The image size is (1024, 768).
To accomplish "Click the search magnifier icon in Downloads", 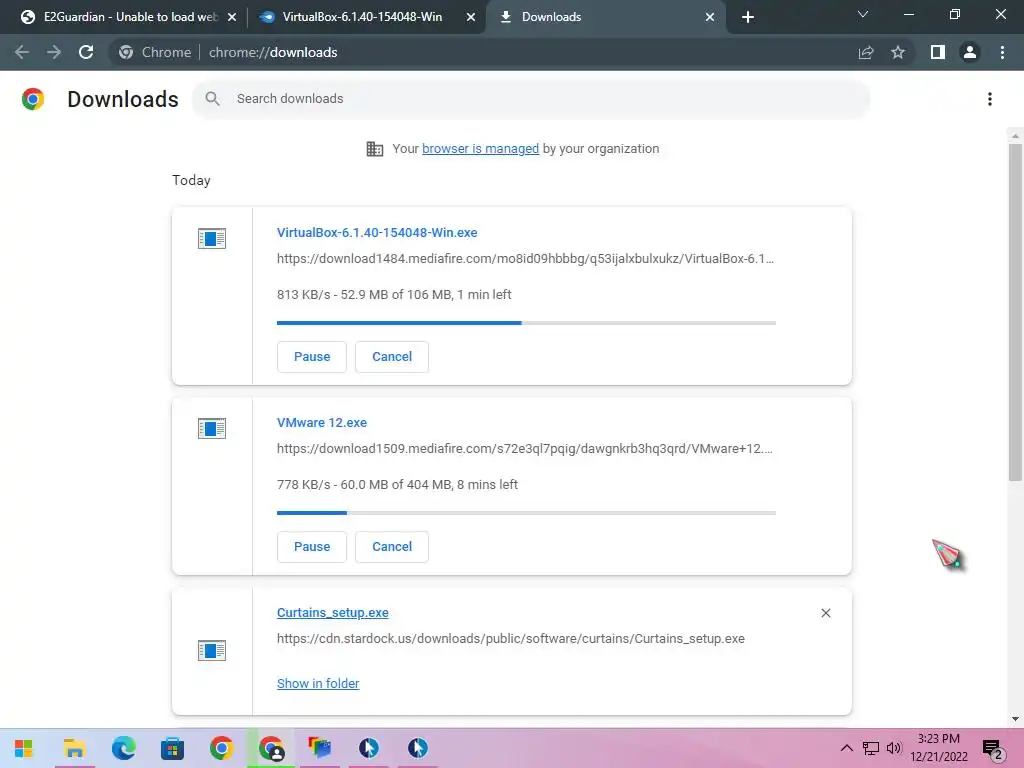I will [212, 99].
